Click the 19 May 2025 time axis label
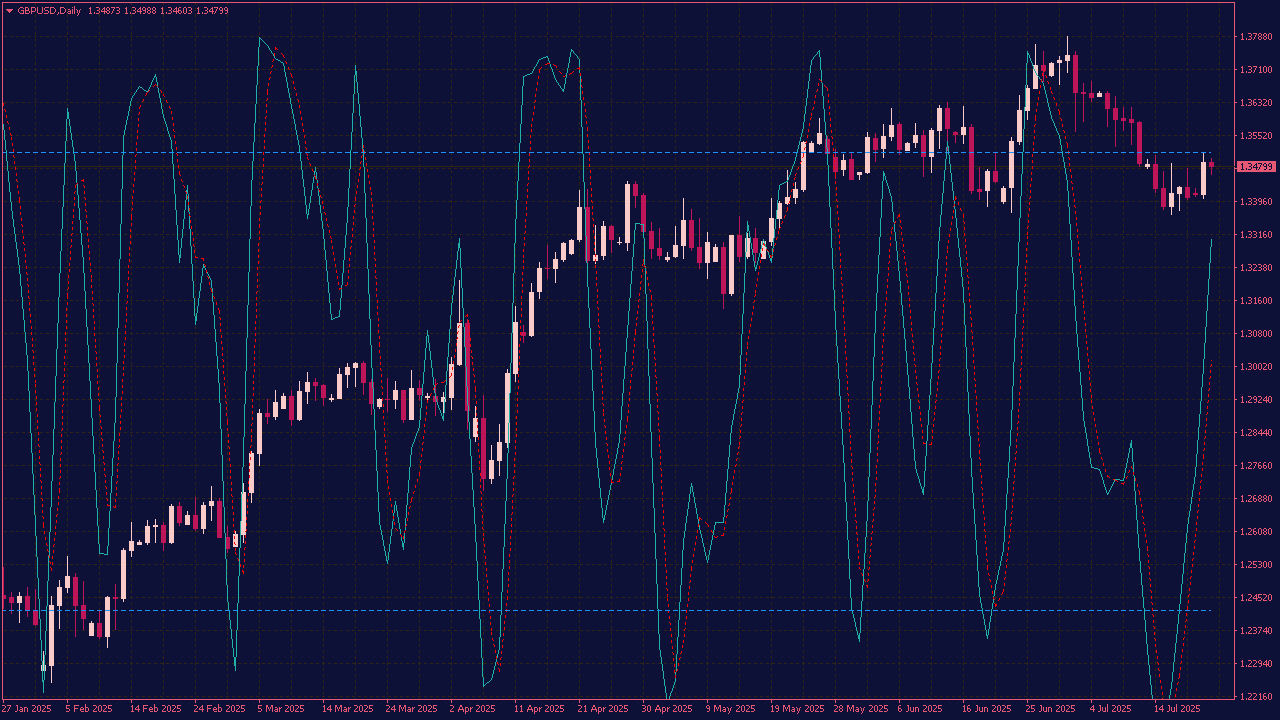1280x720 pixels. click(x=795, y=709)
